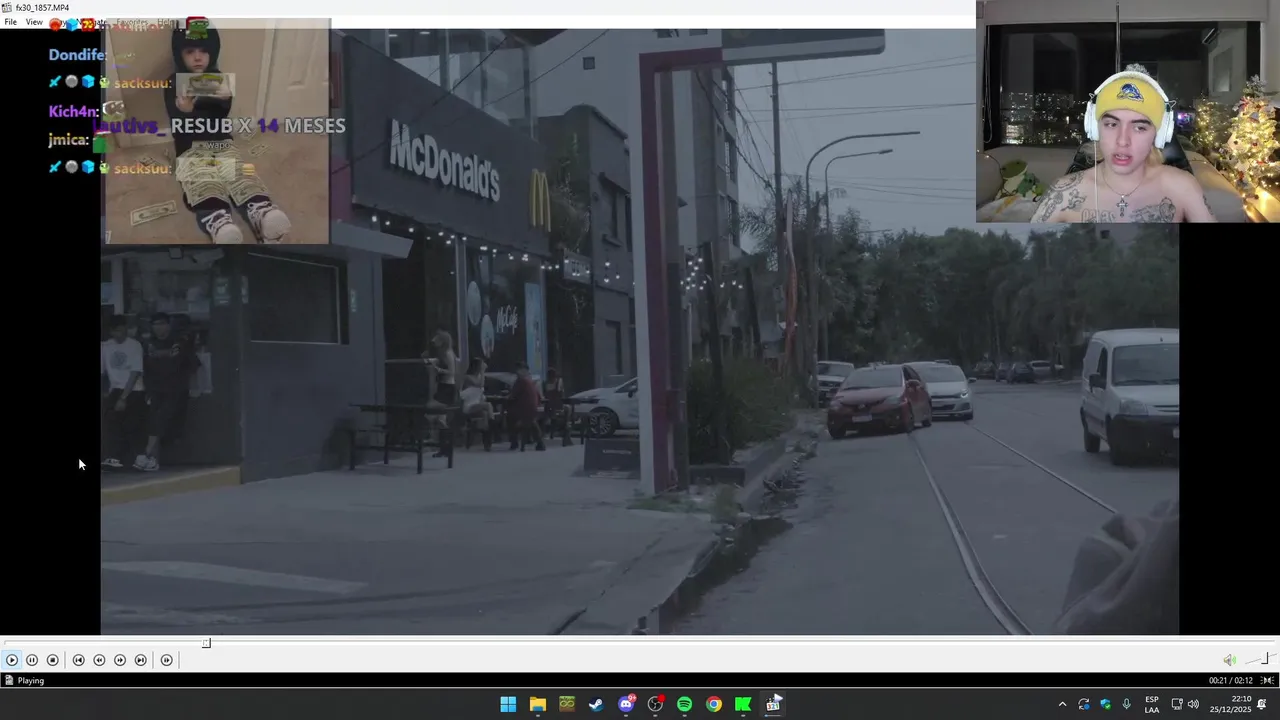Screen dimensions: 1280x720
Task: Switch the ESP LAA input language
Action: pyautogui.click(x=1152, y=704)
